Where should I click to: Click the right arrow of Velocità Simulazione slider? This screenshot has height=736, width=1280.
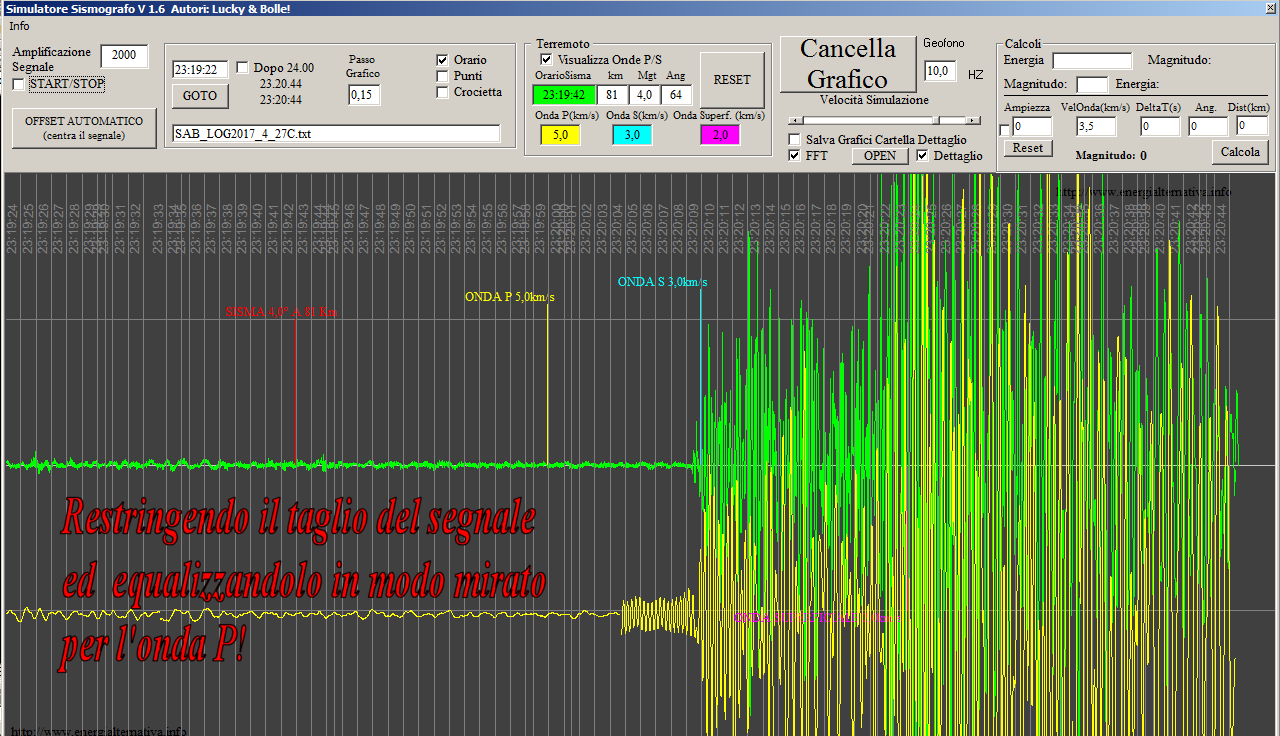coord(974,120)
